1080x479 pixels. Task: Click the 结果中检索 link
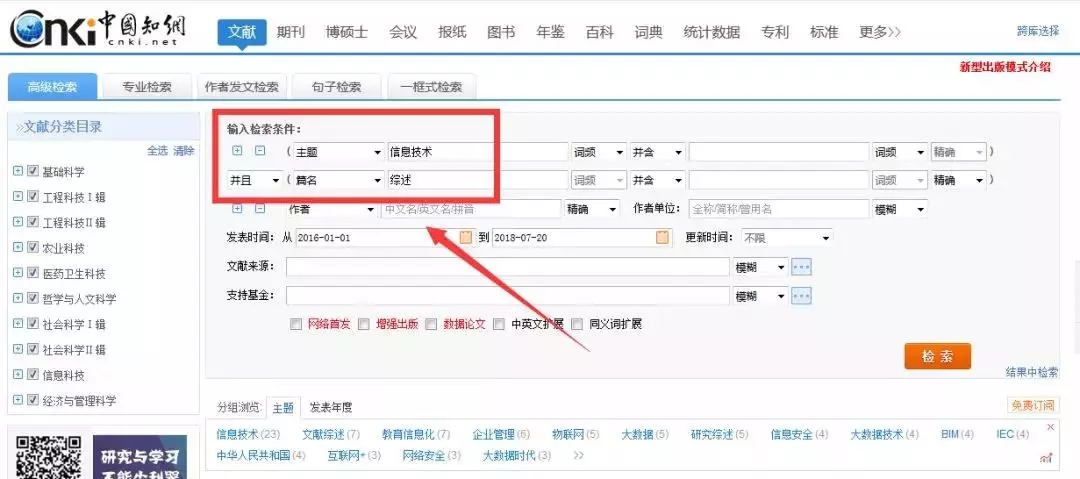point(1032,372)
